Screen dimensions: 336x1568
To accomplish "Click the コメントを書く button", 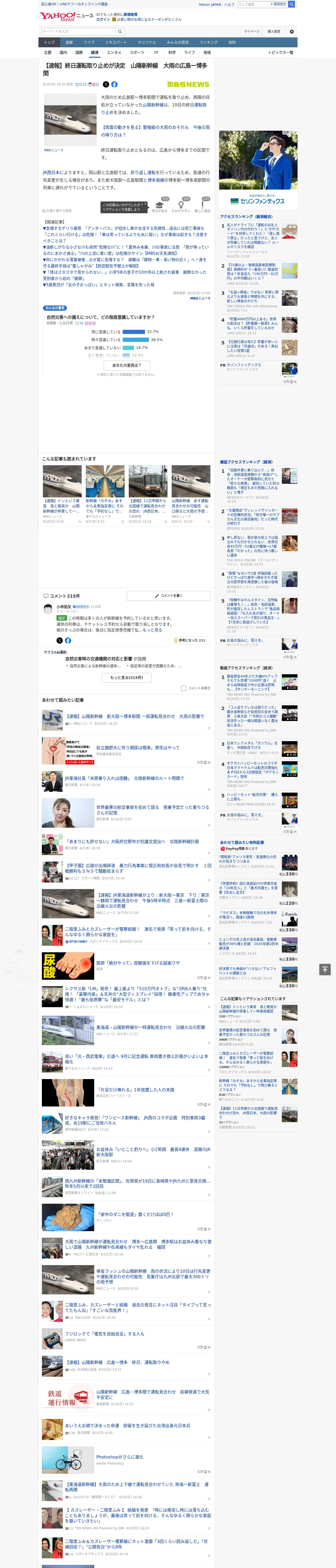I will (x=168, y=596).
